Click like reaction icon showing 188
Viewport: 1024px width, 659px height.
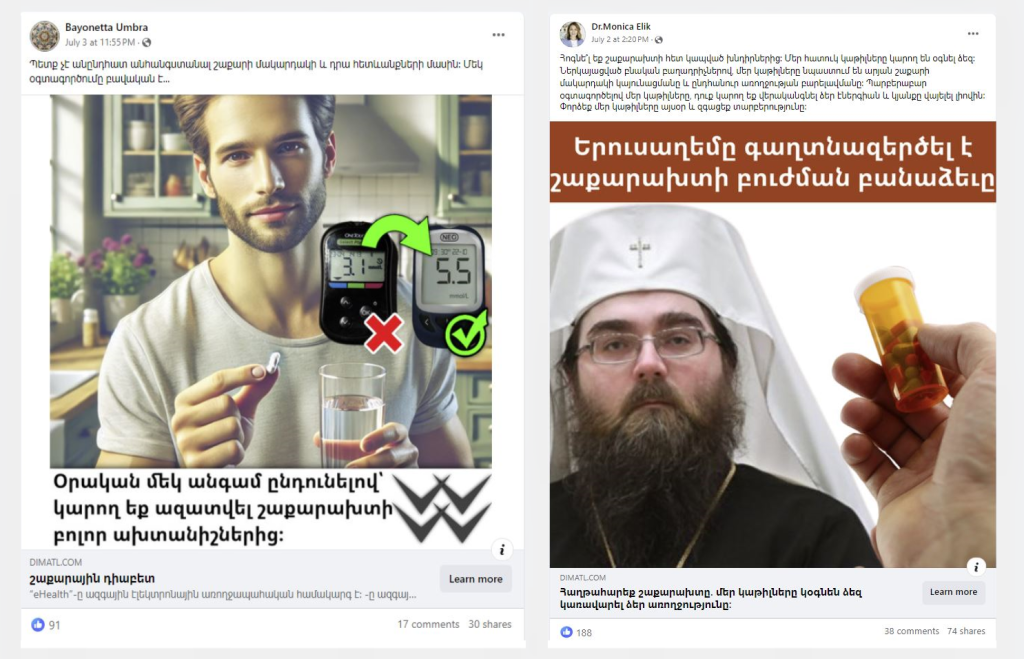click(x=566, y=632)
